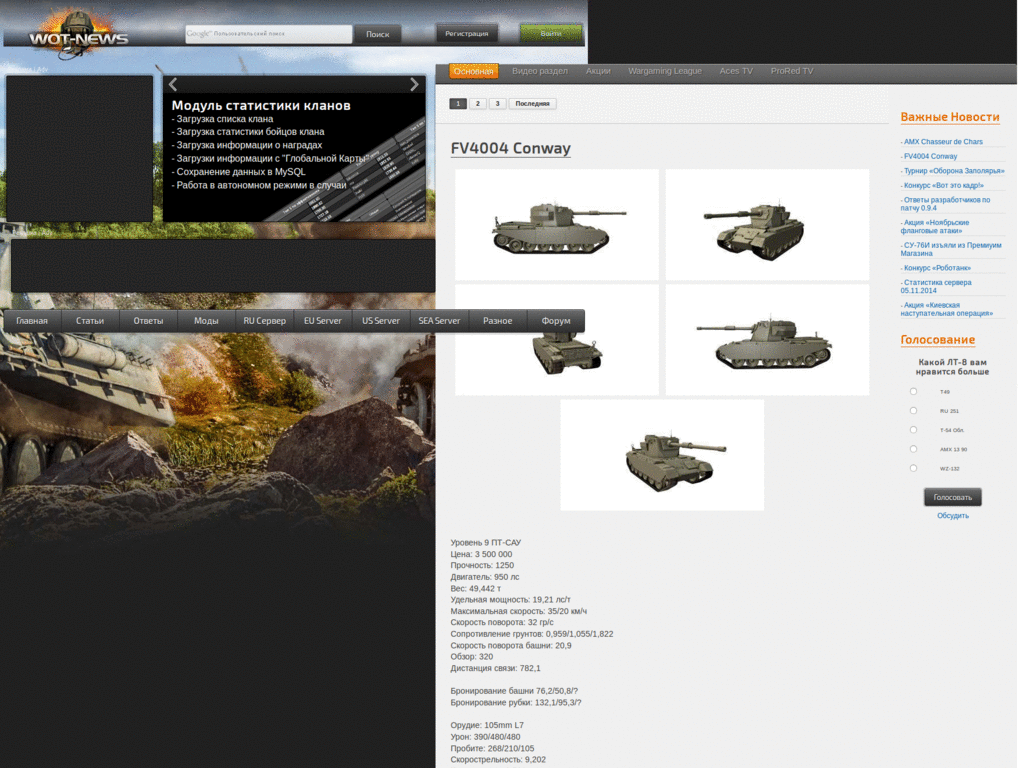The image size is (1024, 768).
Task: Click the Google custom search field
Action: tap(268, 34)
